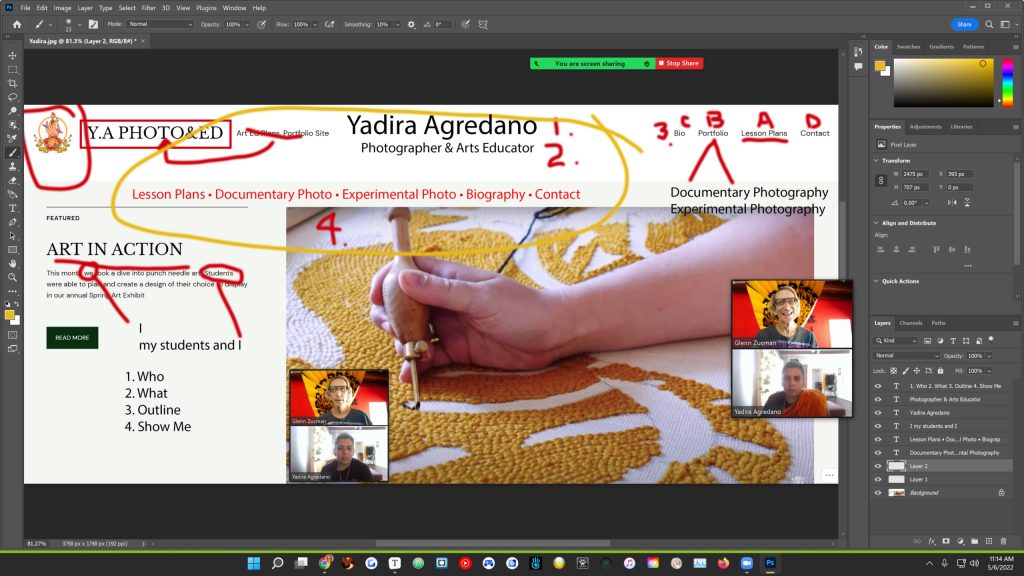Switch to the Channels tab

(x=910, y=323)
